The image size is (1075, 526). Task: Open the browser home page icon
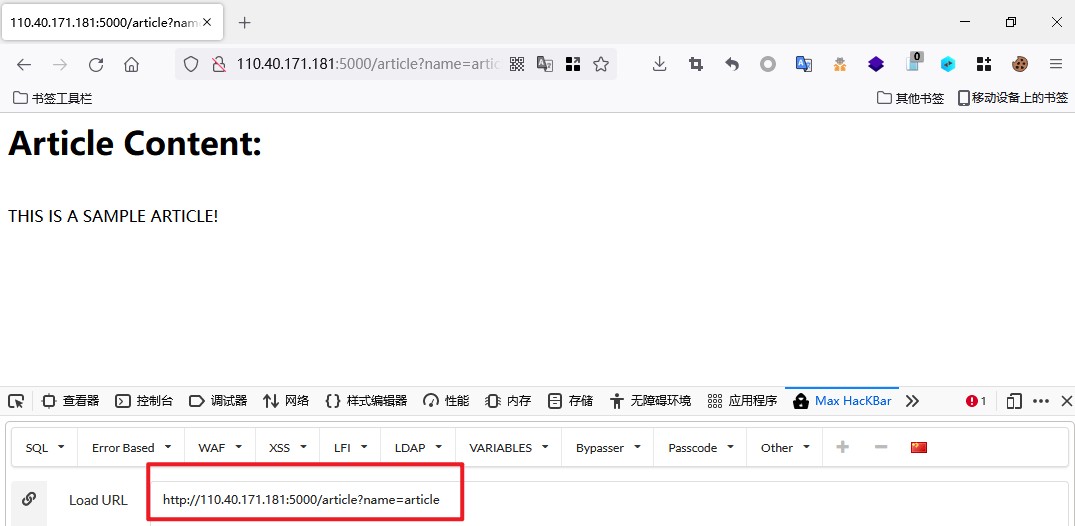pyautogui.click(x=132, y=64)
